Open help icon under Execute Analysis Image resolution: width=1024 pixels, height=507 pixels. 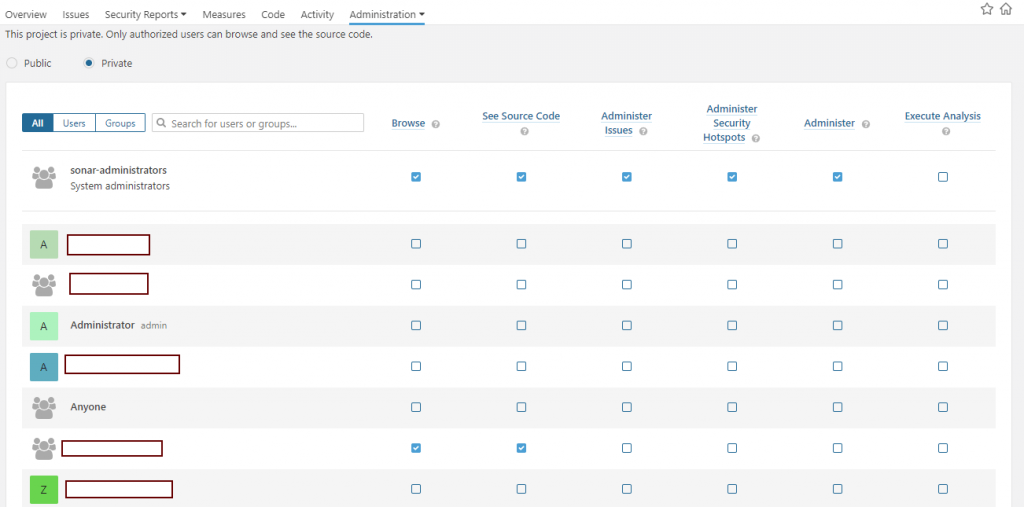click(x=946, y=131)
